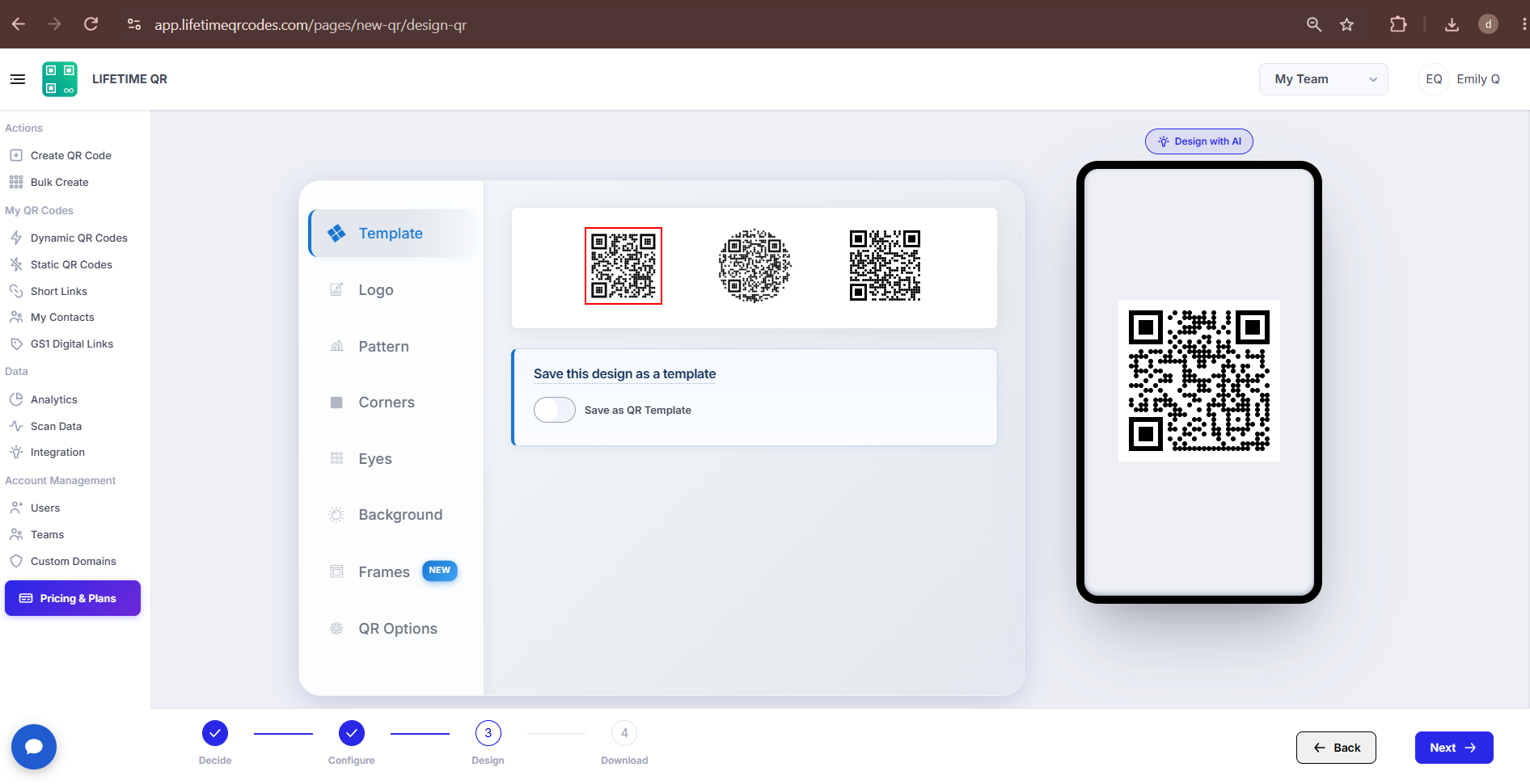Reload the page in browser

pos(91,24)
